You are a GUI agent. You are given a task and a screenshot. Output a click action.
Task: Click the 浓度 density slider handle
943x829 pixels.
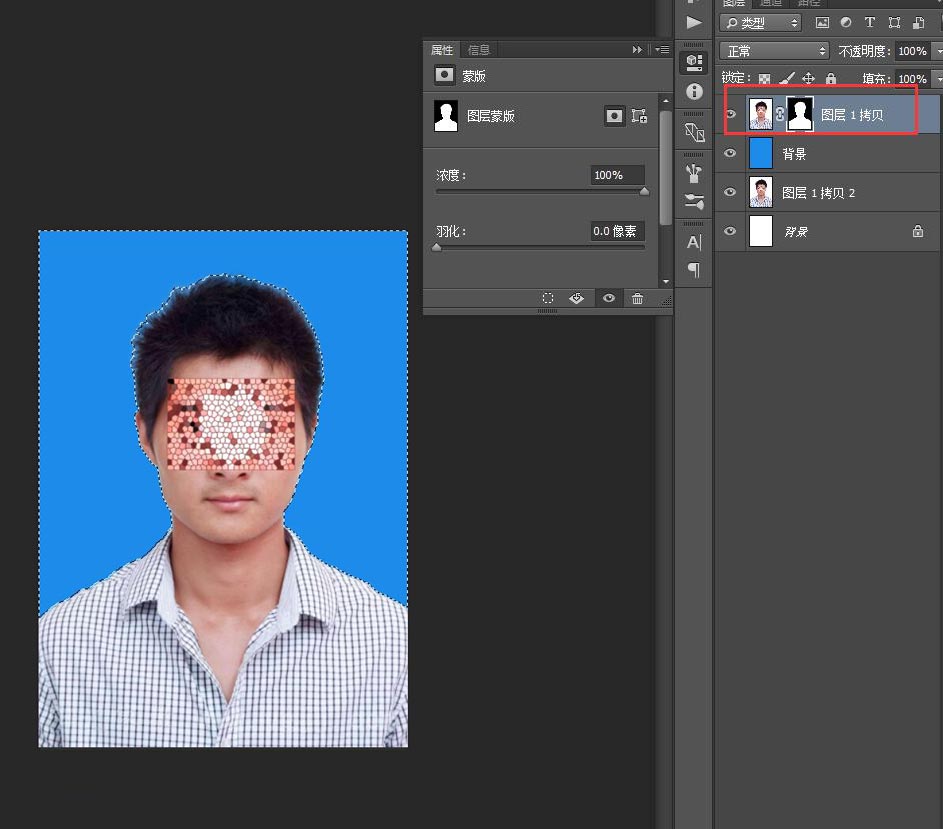644,191
